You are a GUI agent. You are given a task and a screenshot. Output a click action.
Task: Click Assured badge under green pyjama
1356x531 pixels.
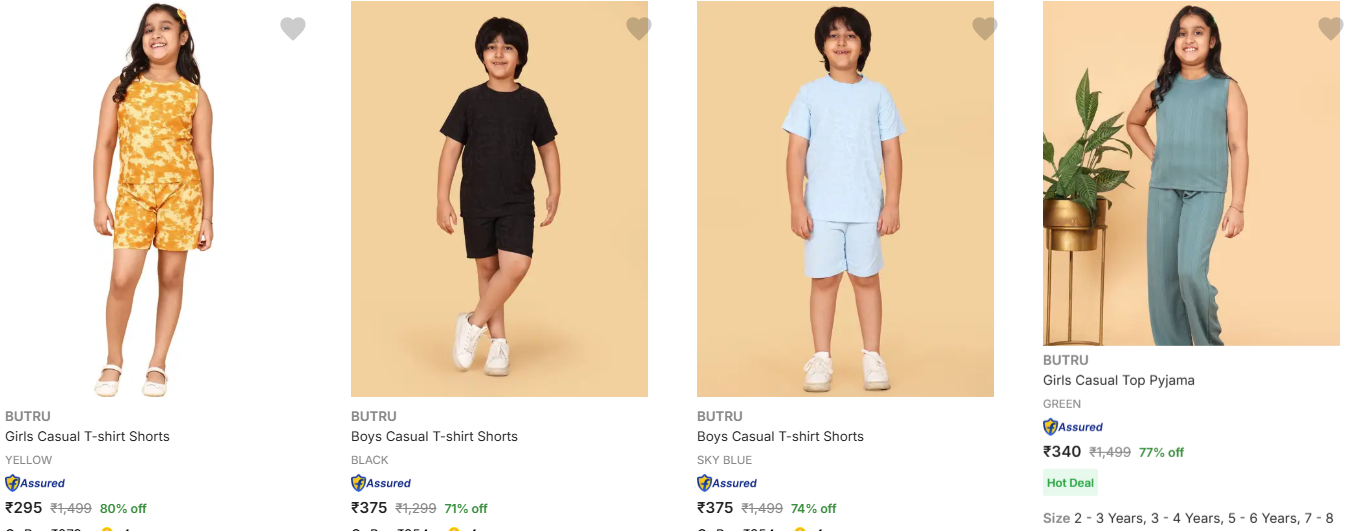click(1073, 427)
